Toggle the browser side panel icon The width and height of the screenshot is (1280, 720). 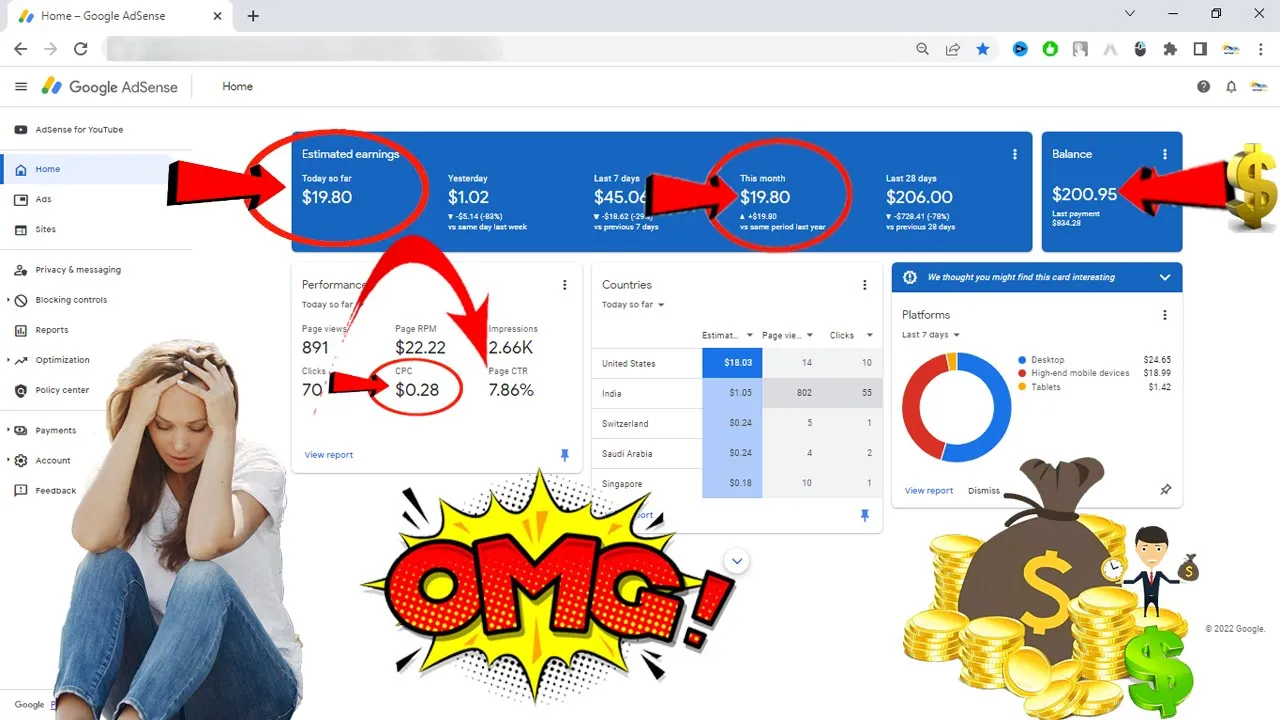[x=1200, y=49]
